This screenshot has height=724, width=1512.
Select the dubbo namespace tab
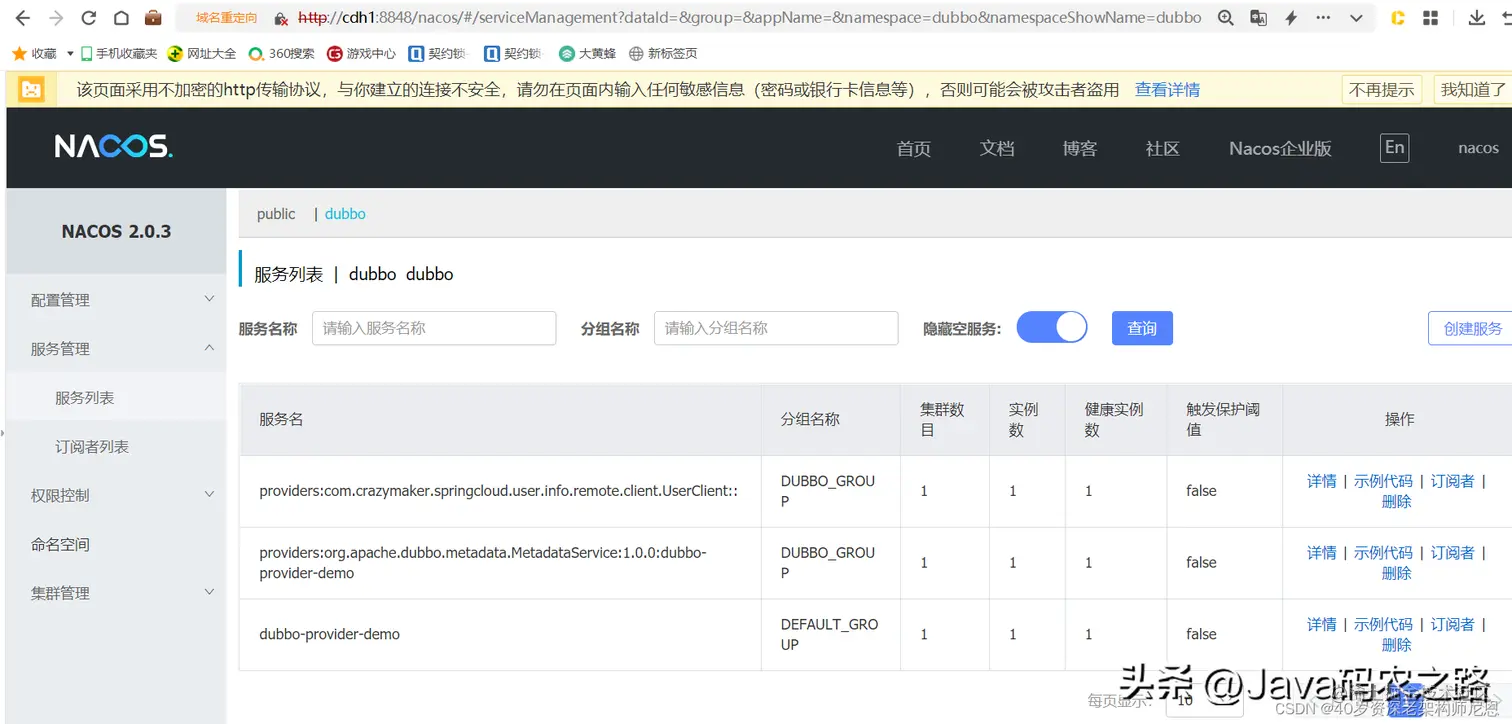tap(345, 214)
